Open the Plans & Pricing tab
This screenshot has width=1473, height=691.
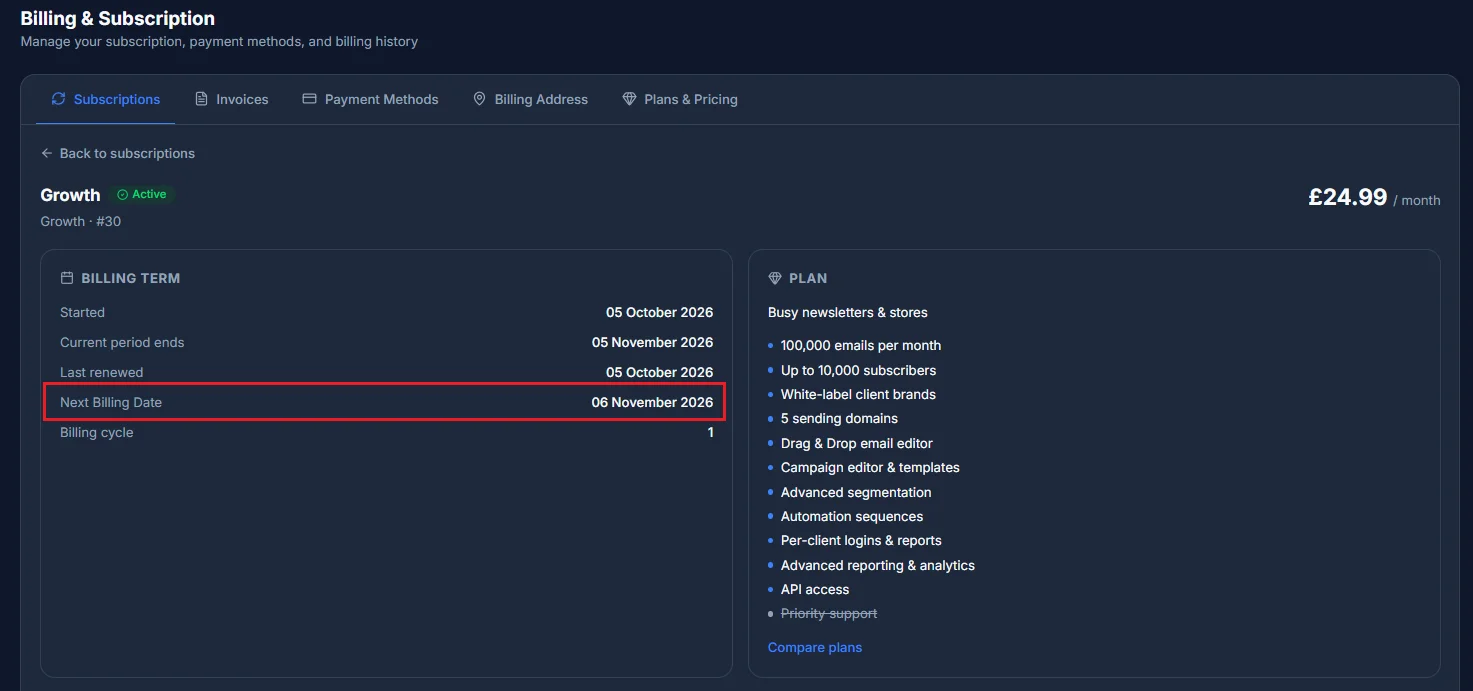(x=680, y=99)
